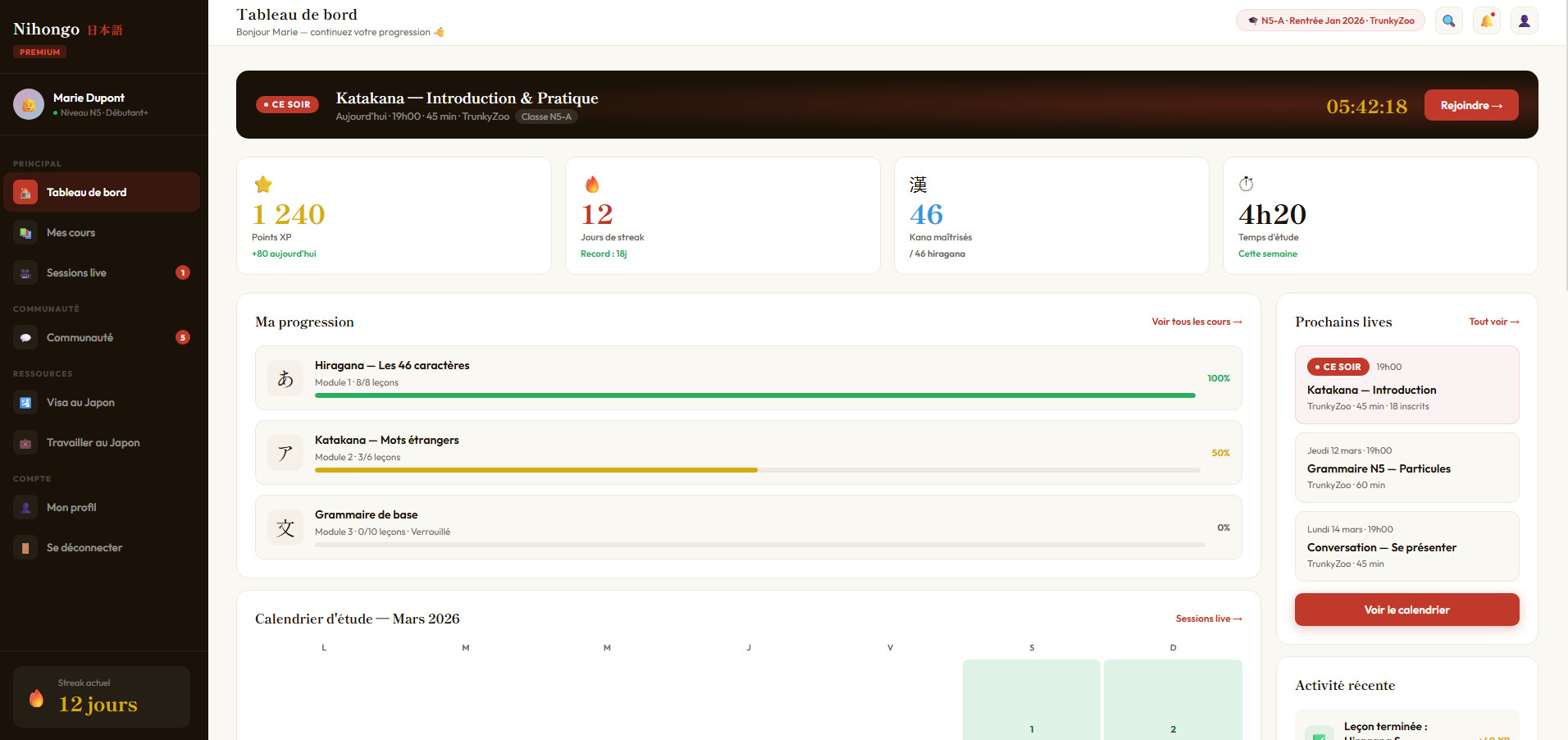
Task: Click the PREMIUM badge under Nihongo
Action: [x=40, y=52]
